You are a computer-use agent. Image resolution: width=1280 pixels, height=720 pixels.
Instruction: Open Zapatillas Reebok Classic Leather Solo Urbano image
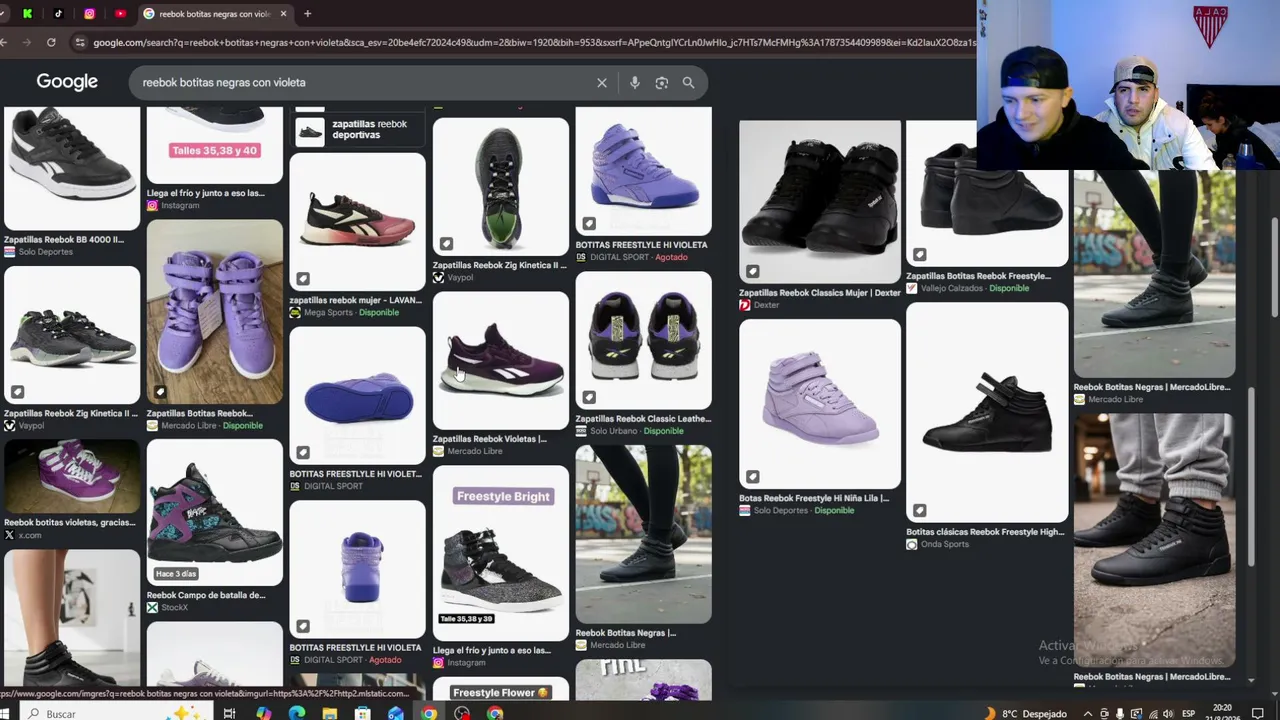[x=643, y=340]
